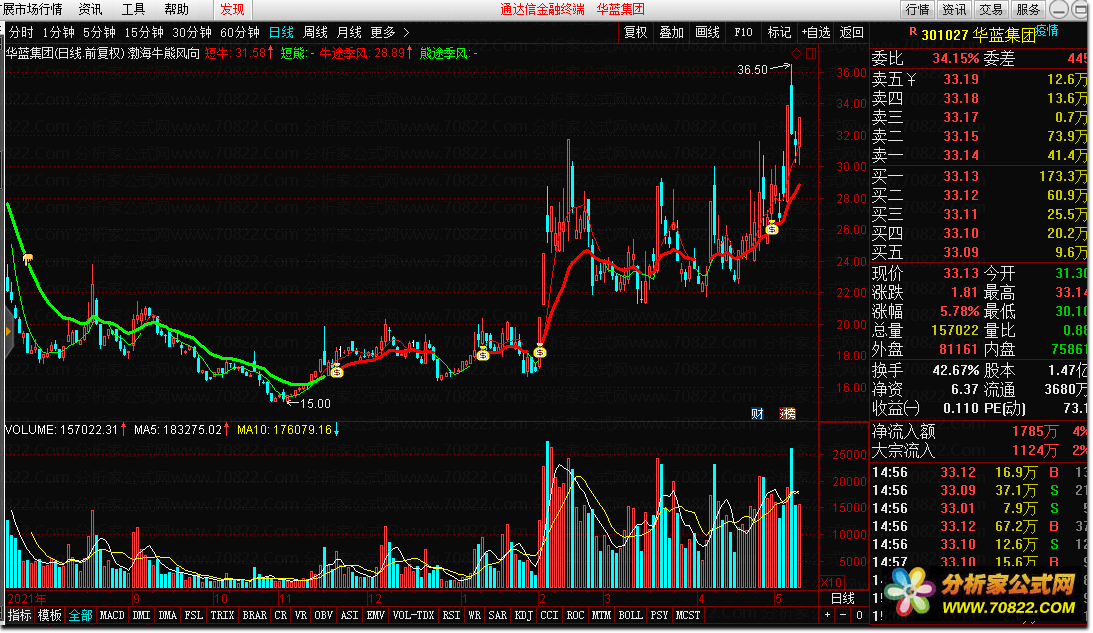Click the 服务 service button
Viewport: 1093px width, 633px height.
pyautogui.click(x=1027, y=9)
